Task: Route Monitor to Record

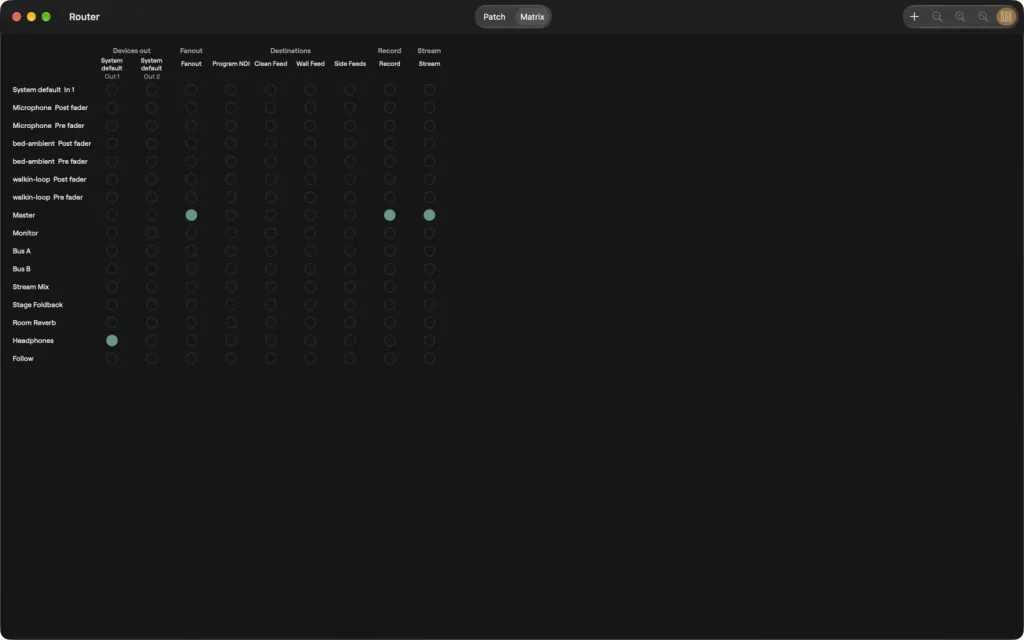Action: click(x=390, y=233)
